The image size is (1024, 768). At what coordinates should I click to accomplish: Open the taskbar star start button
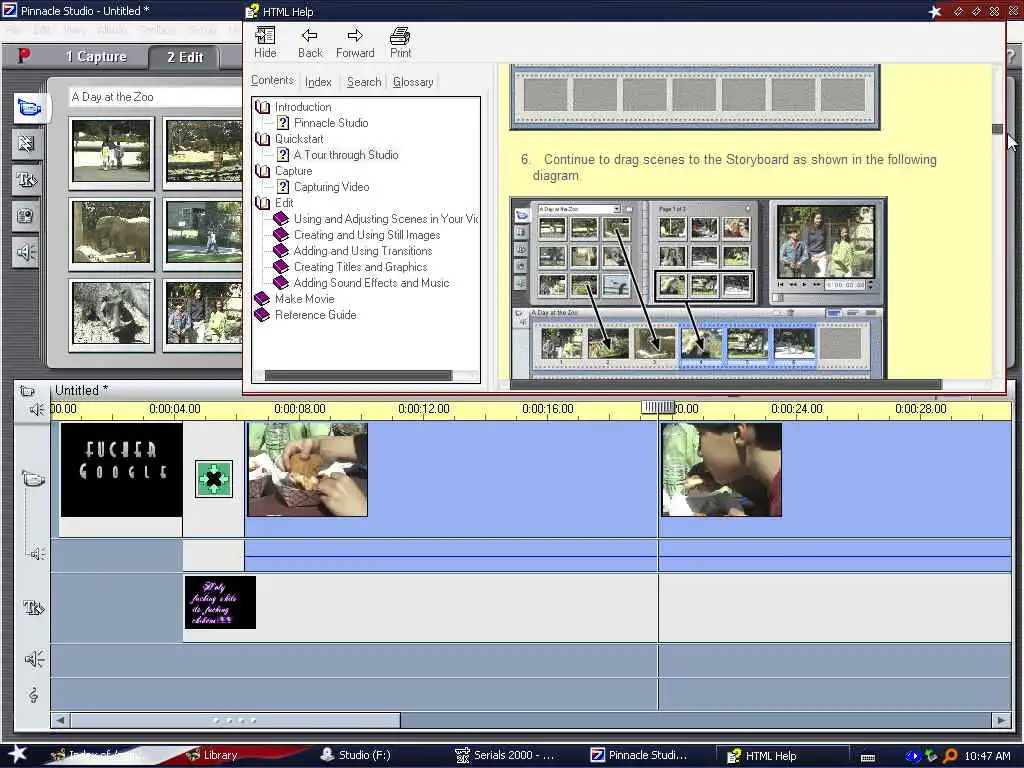17,754
